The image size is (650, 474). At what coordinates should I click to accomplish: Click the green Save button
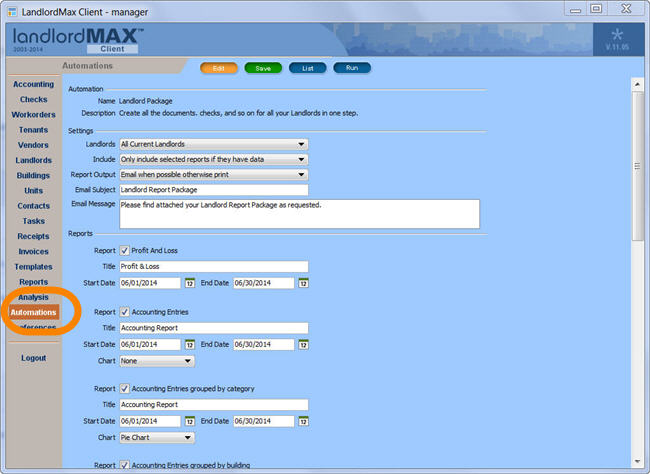(263, 68)
